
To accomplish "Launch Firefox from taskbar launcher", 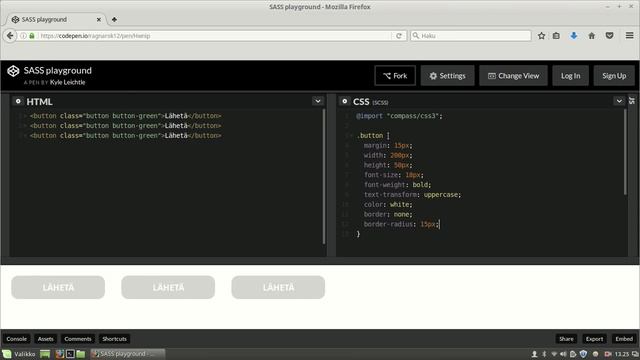I will tap(60, 354).
